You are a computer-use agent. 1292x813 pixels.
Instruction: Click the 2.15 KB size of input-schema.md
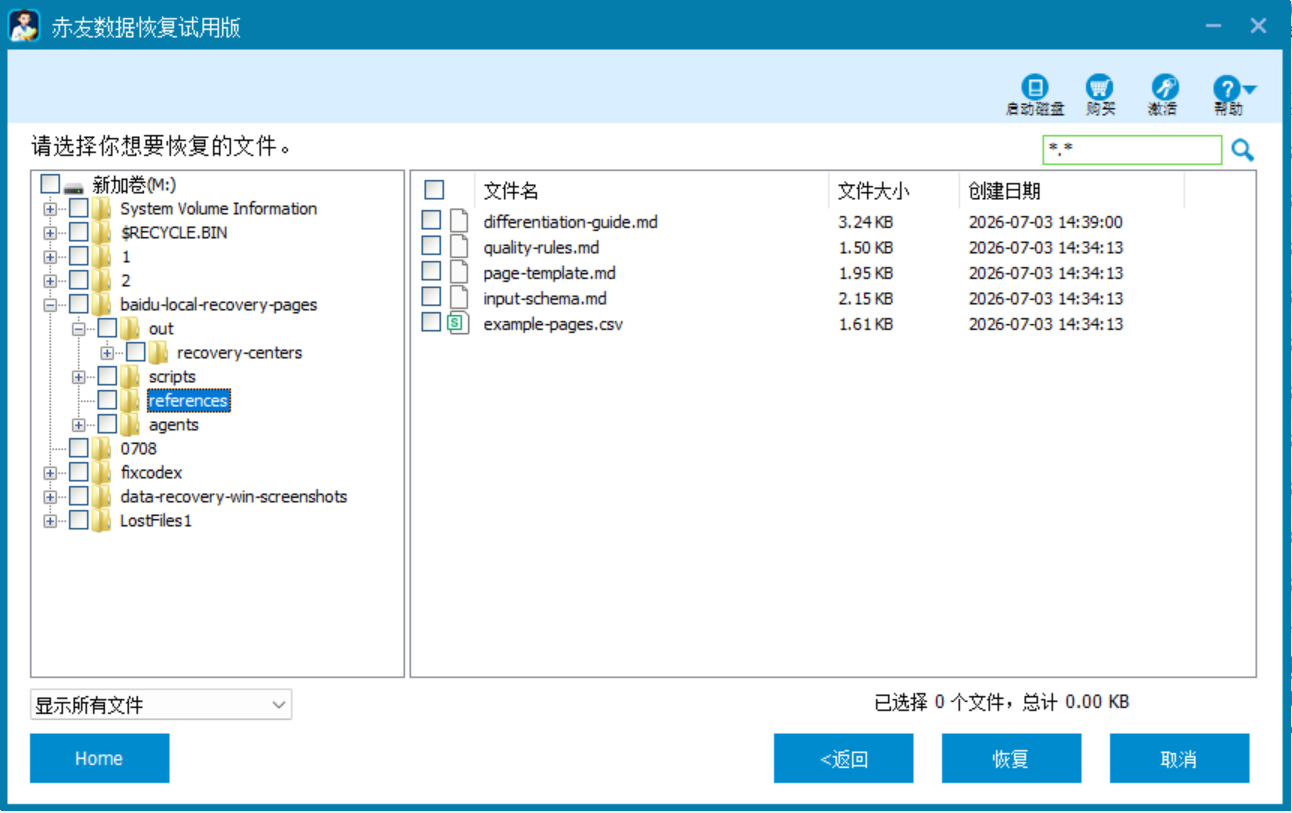point(865,298)
